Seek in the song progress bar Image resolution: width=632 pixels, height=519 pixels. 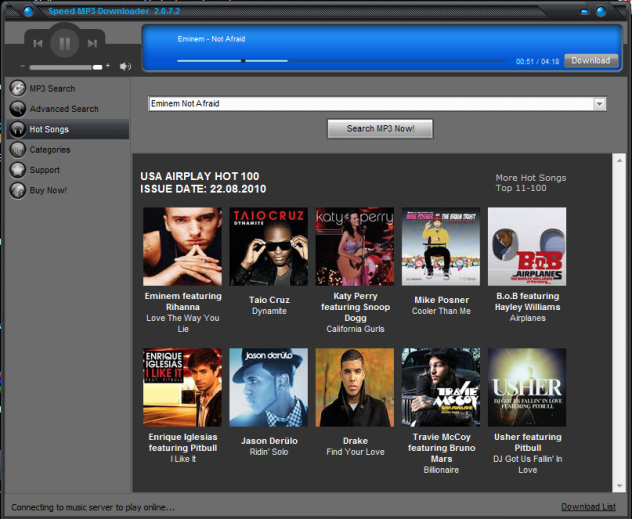click(341, 61)
